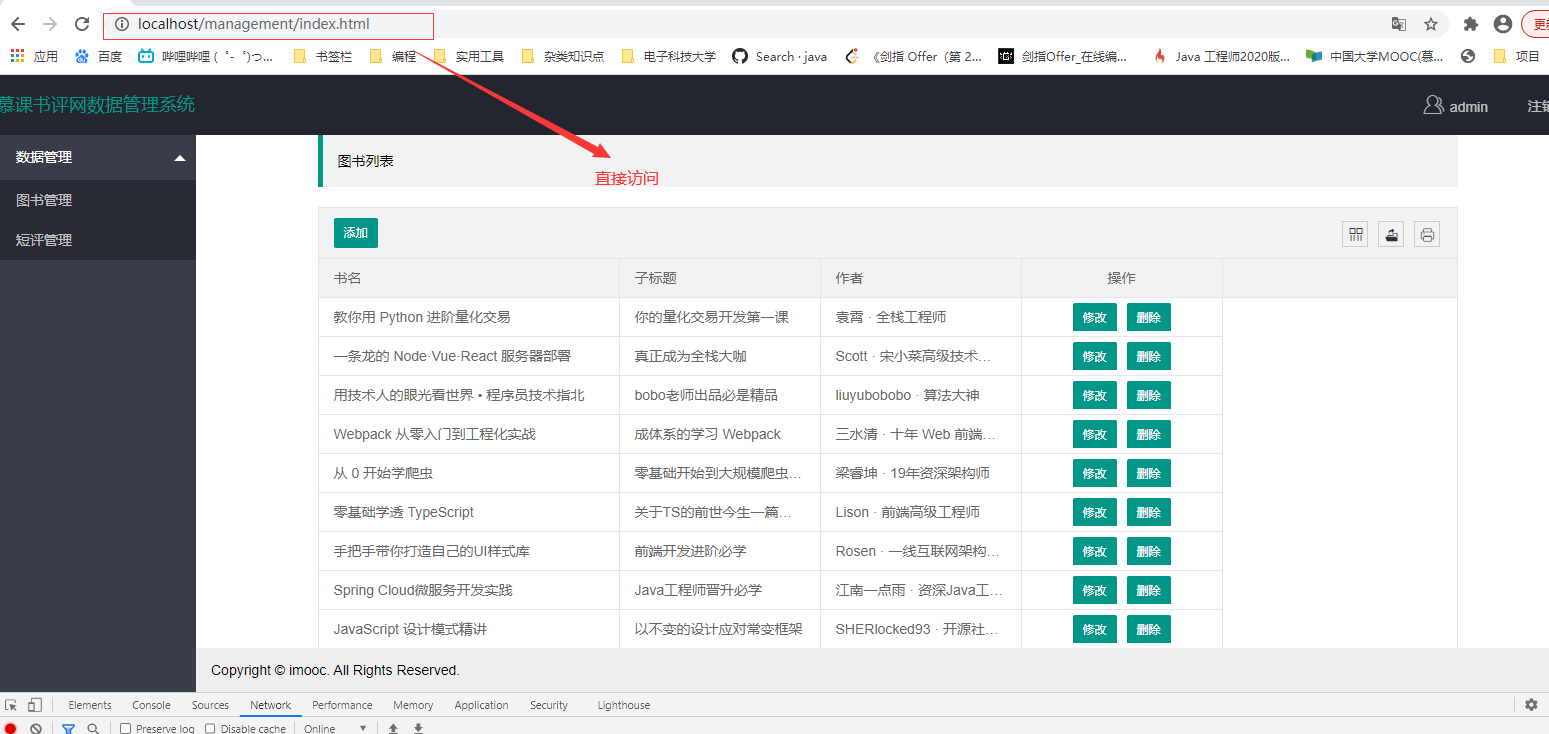Click the import HAR upload arrow icon

(x=393, y=729)
